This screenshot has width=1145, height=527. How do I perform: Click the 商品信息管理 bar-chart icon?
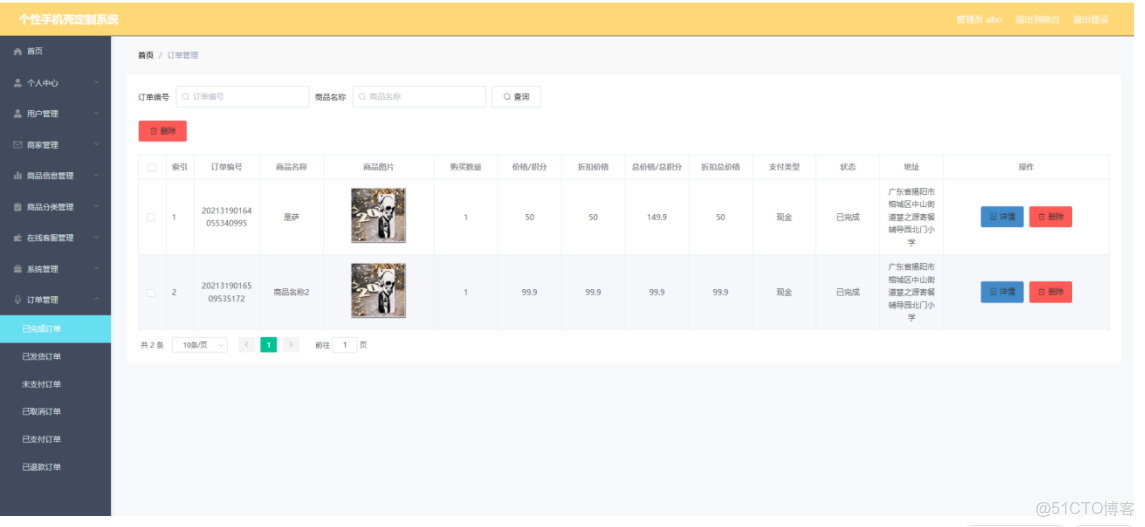18,176
